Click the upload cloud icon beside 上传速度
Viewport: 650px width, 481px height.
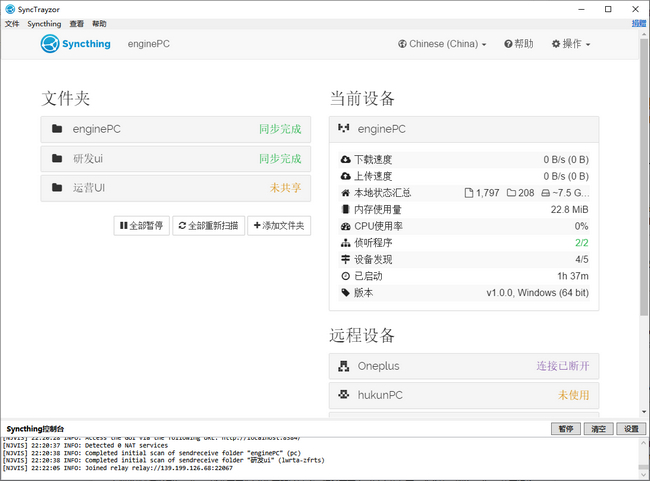click(x=345, y=176)
